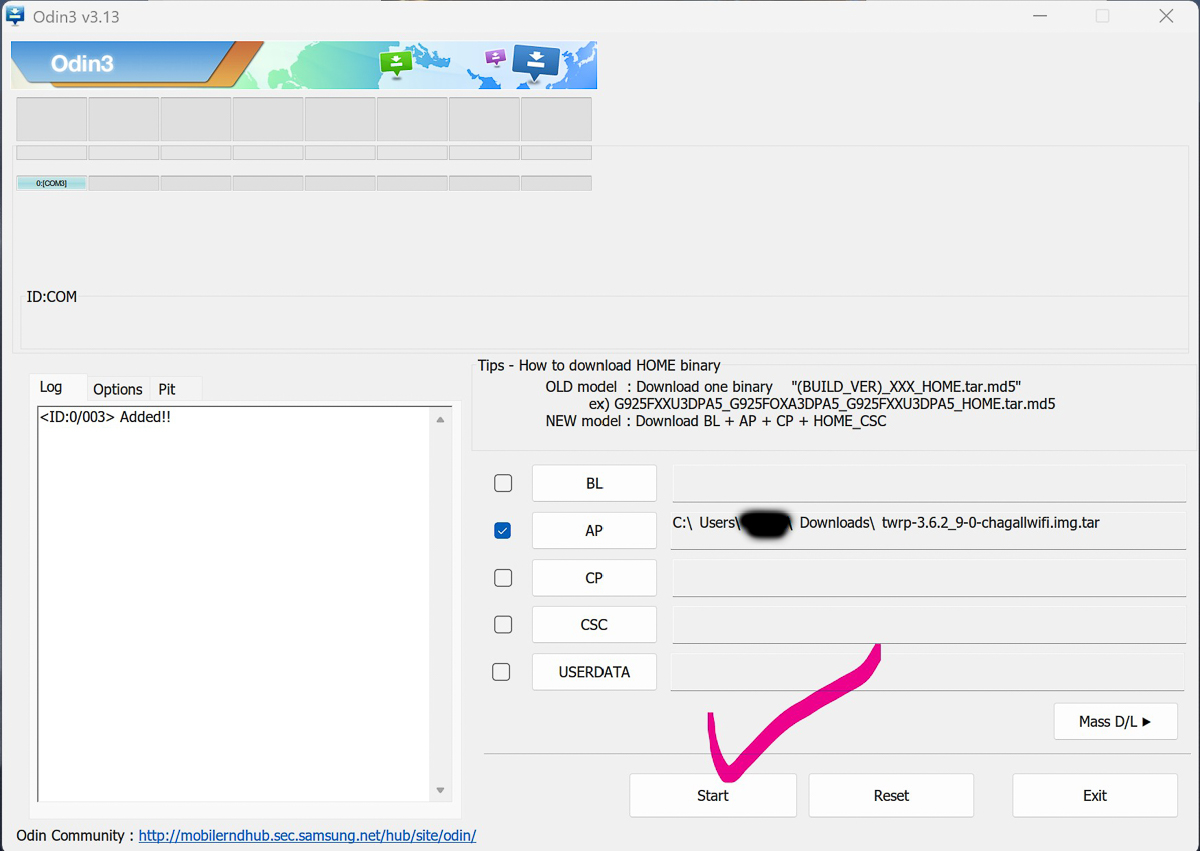Click the empty CSC file path field

coord(928,624)
